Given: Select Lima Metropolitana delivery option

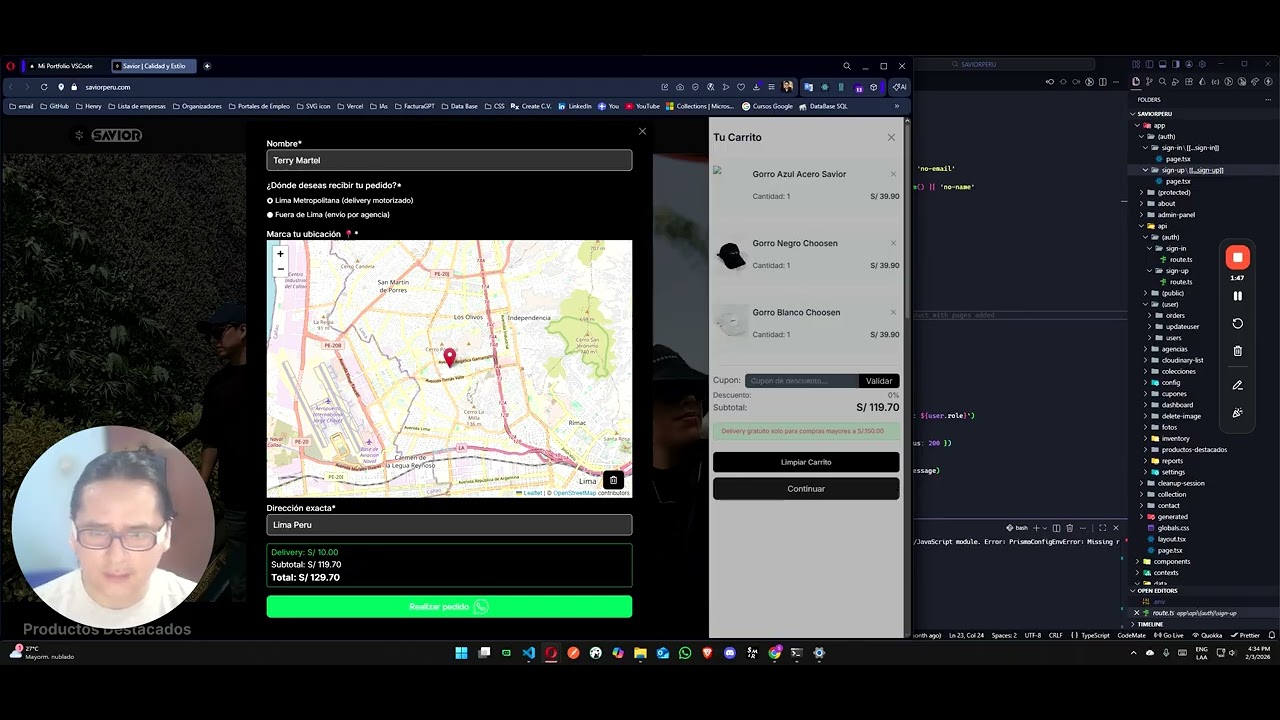Looking at the screenshot, I should coord(270,200).
